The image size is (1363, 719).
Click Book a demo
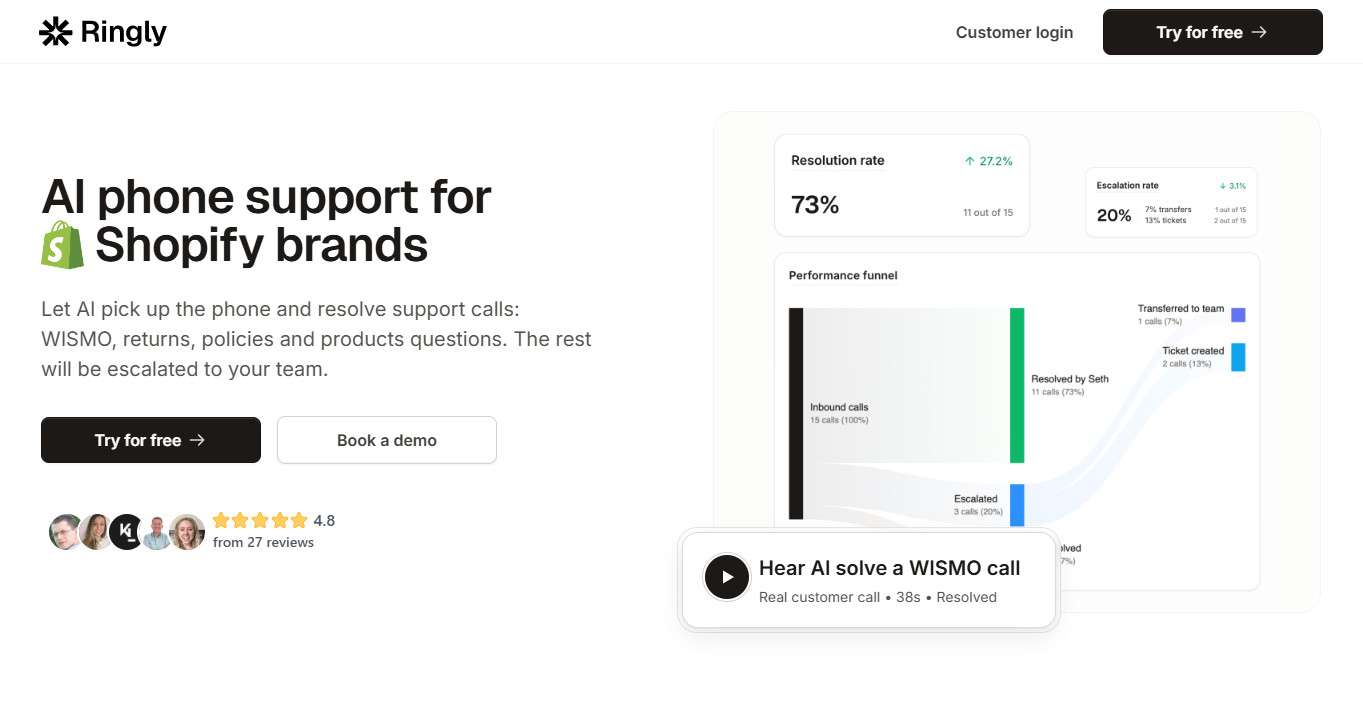pos(386,439)
